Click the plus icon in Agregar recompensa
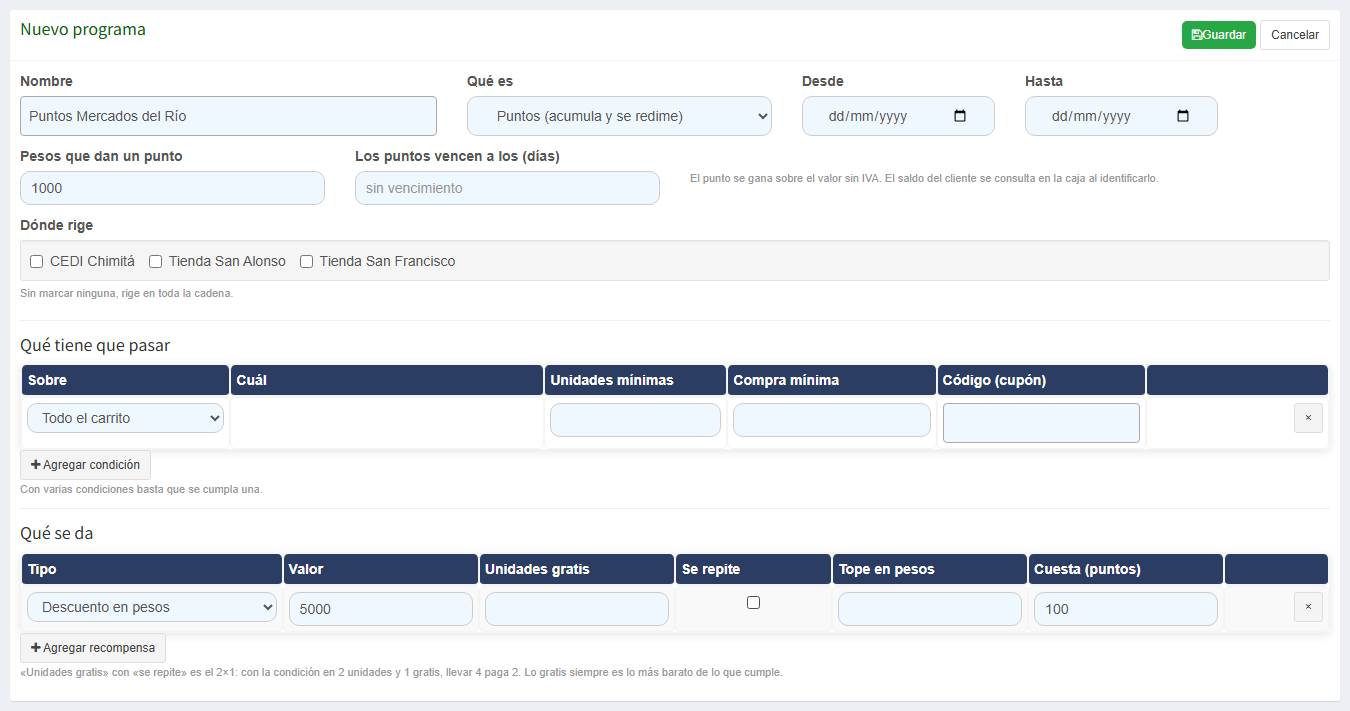1350x711 pixels. (36, 648)
